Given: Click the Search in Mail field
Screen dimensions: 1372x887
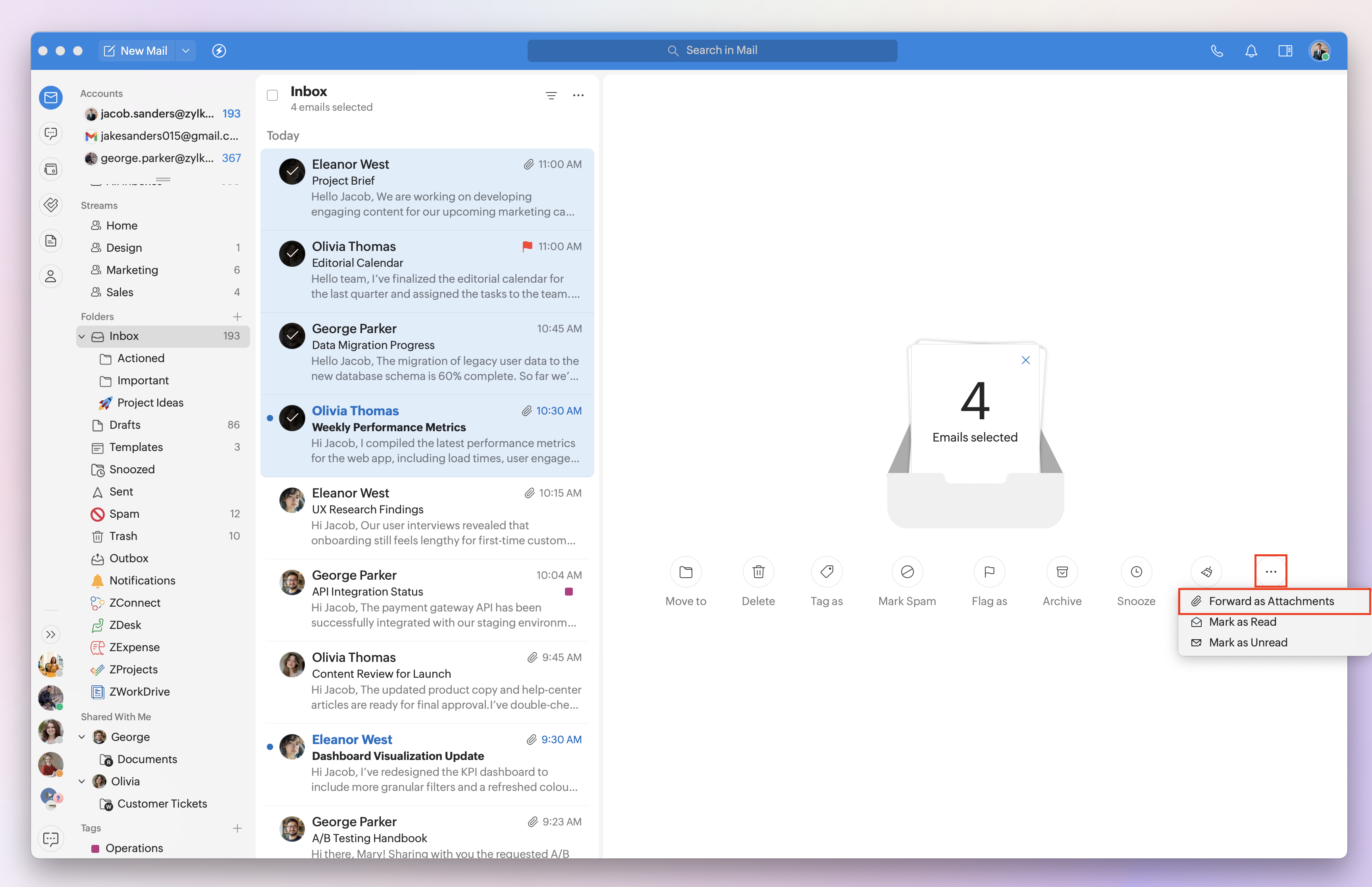Looking at the screenshot, I should tap(712, 51).
